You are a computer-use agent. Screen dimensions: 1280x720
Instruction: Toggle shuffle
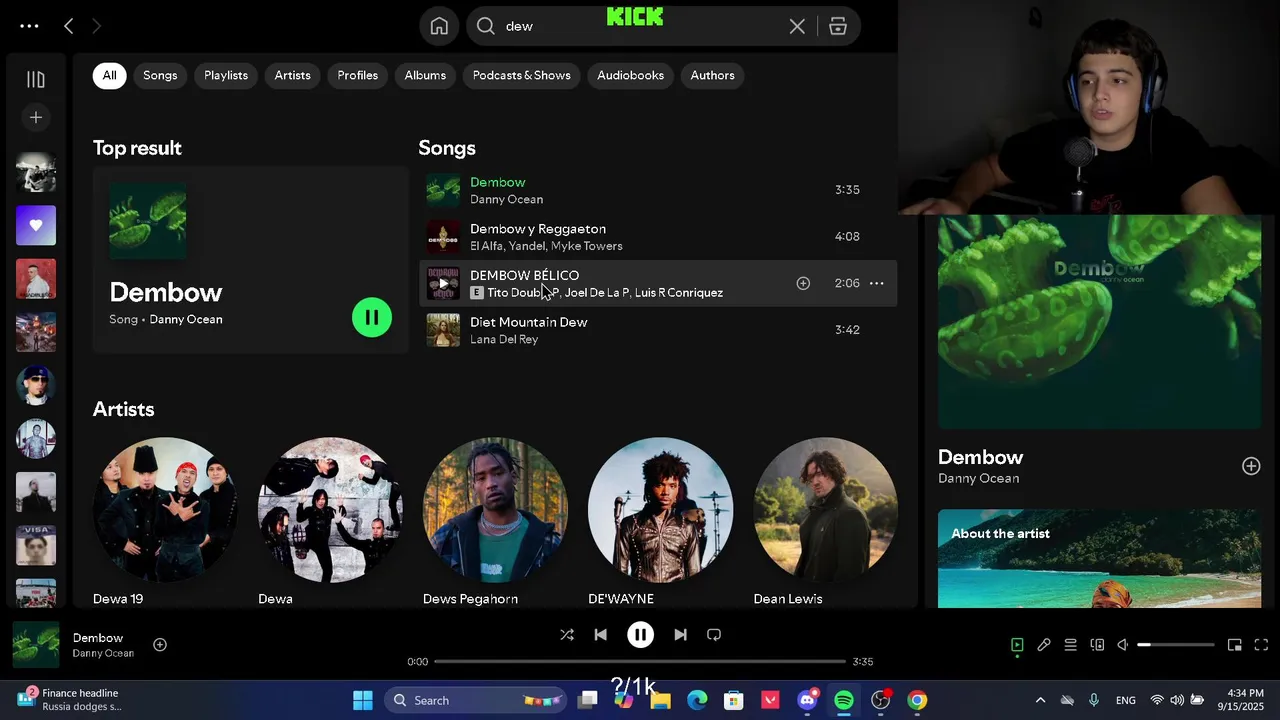[x=567, y=635]
